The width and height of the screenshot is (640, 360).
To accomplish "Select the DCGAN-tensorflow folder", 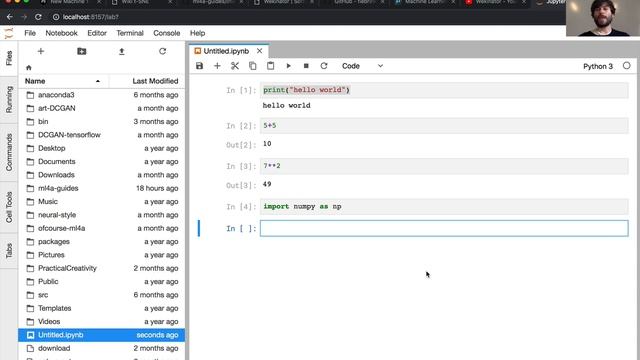I will 101,135.
